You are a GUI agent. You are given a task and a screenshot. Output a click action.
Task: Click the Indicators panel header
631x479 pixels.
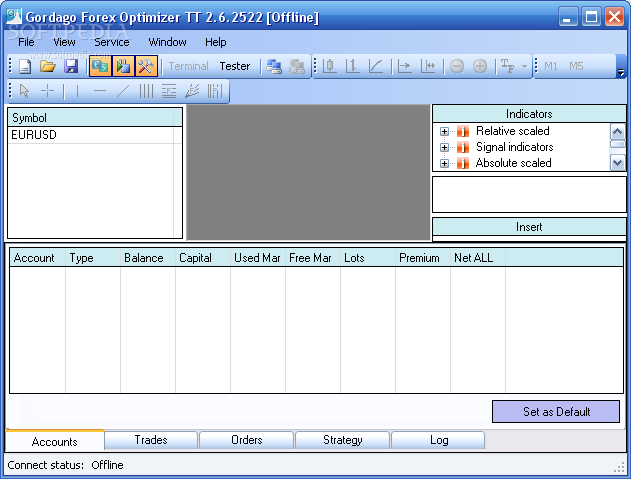[x=529, y=114]
